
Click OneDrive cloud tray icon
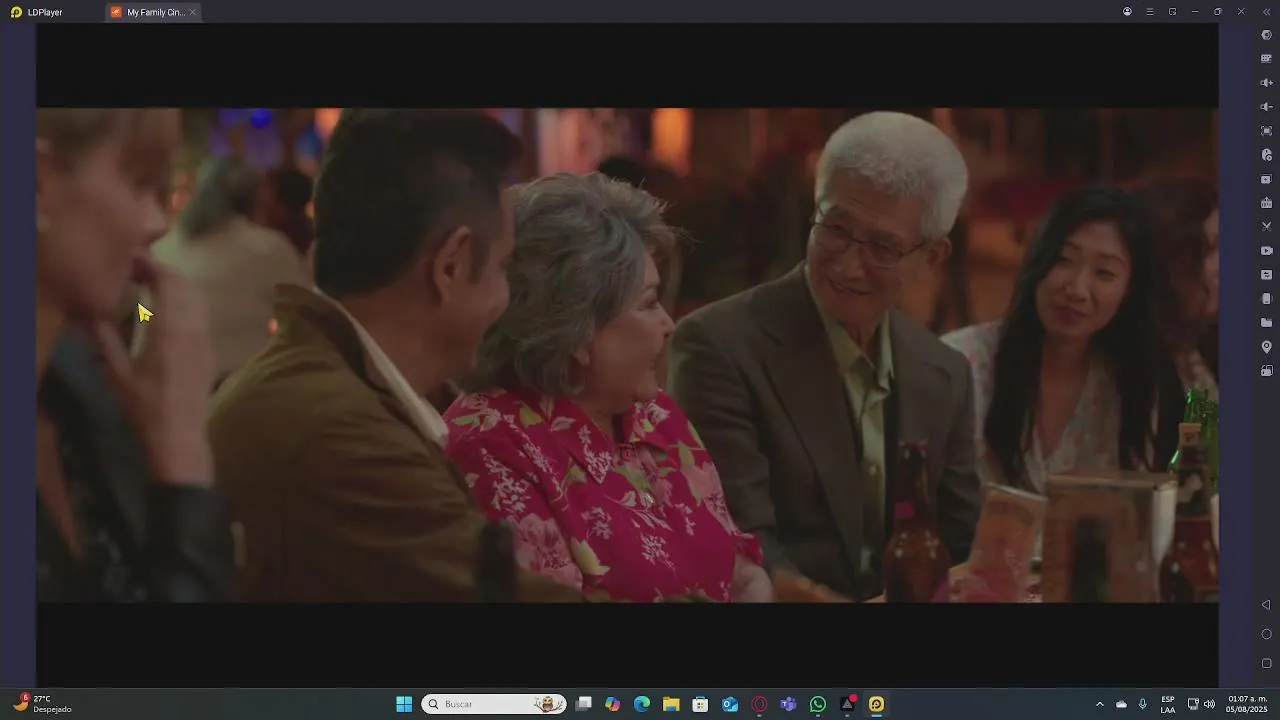1121,704
